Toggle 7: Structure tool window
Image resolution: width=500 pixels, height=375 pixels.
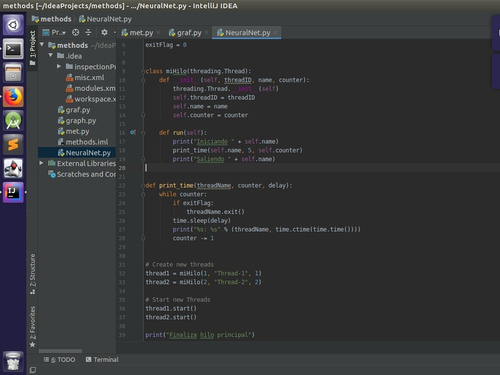point(33,274)
